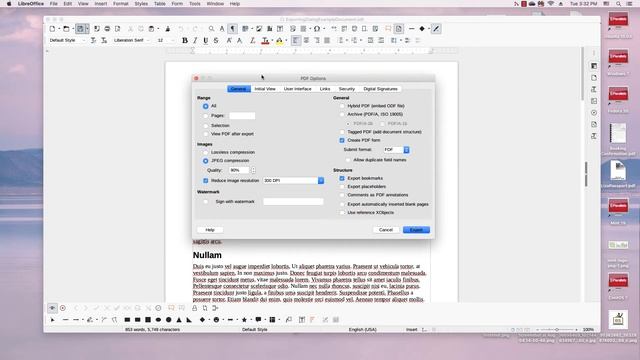Select the Diamond basic shape tool
This screenshot has width=640, height=360.
tap(202, 320)
